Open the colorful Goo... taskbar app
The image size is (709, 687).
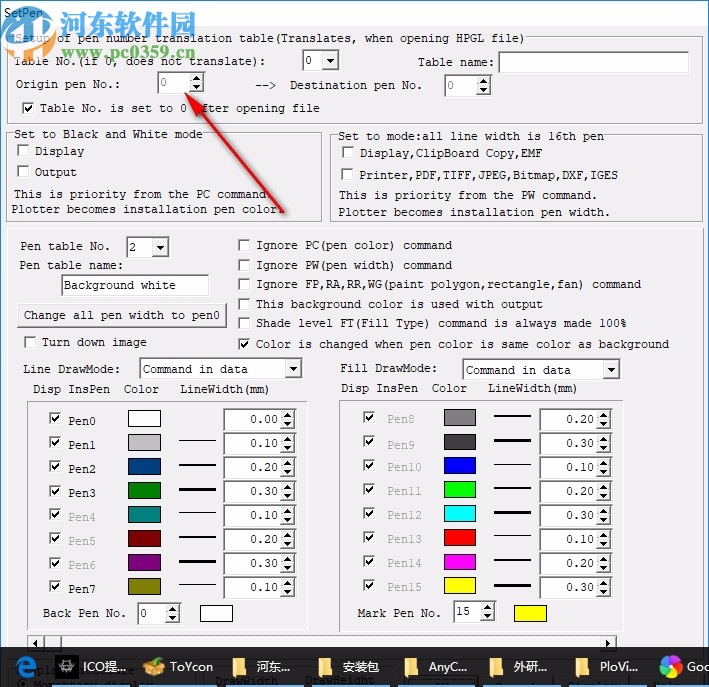pos(684,667)
